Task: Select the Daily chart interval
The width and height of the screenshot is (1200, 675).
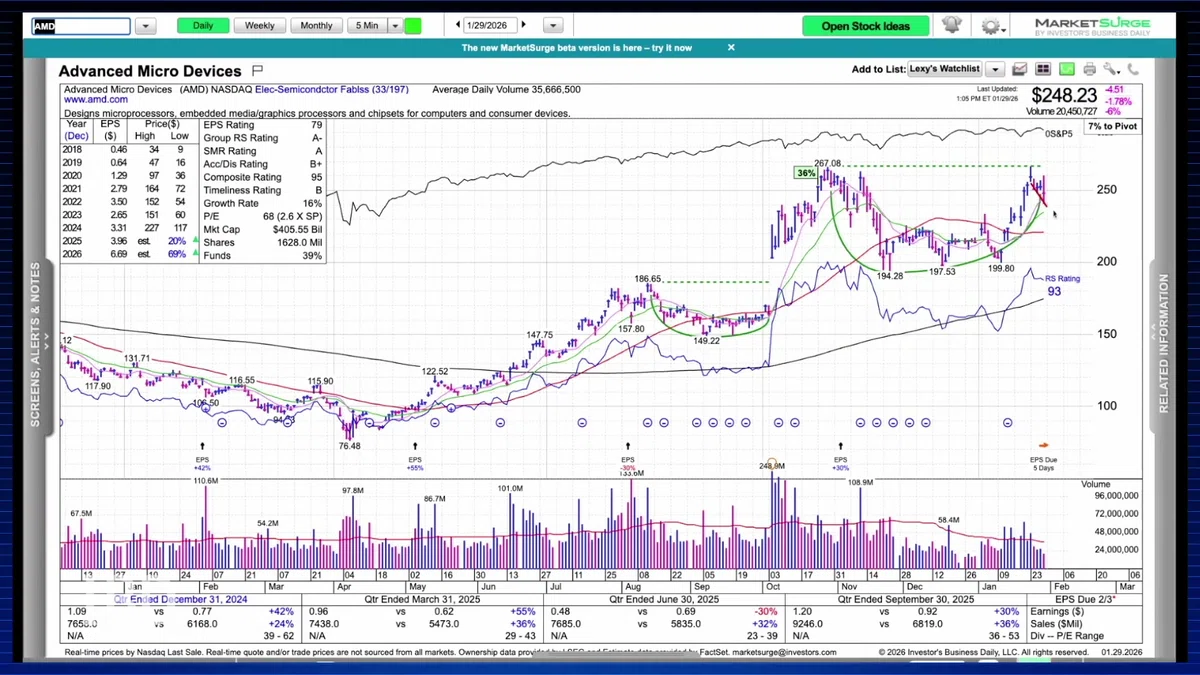Action: click(203, 26)
